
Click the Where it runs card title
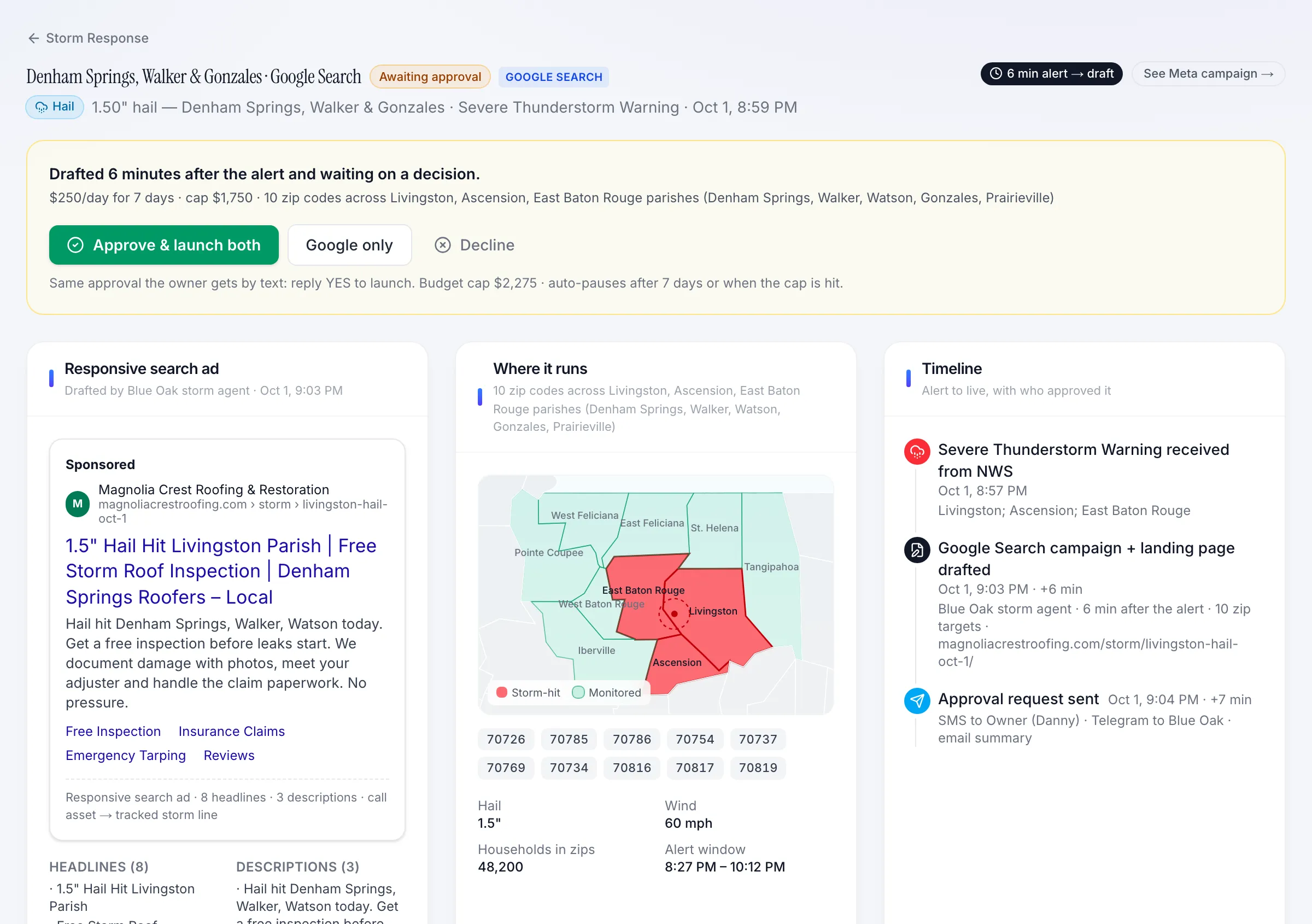(540, 369)
